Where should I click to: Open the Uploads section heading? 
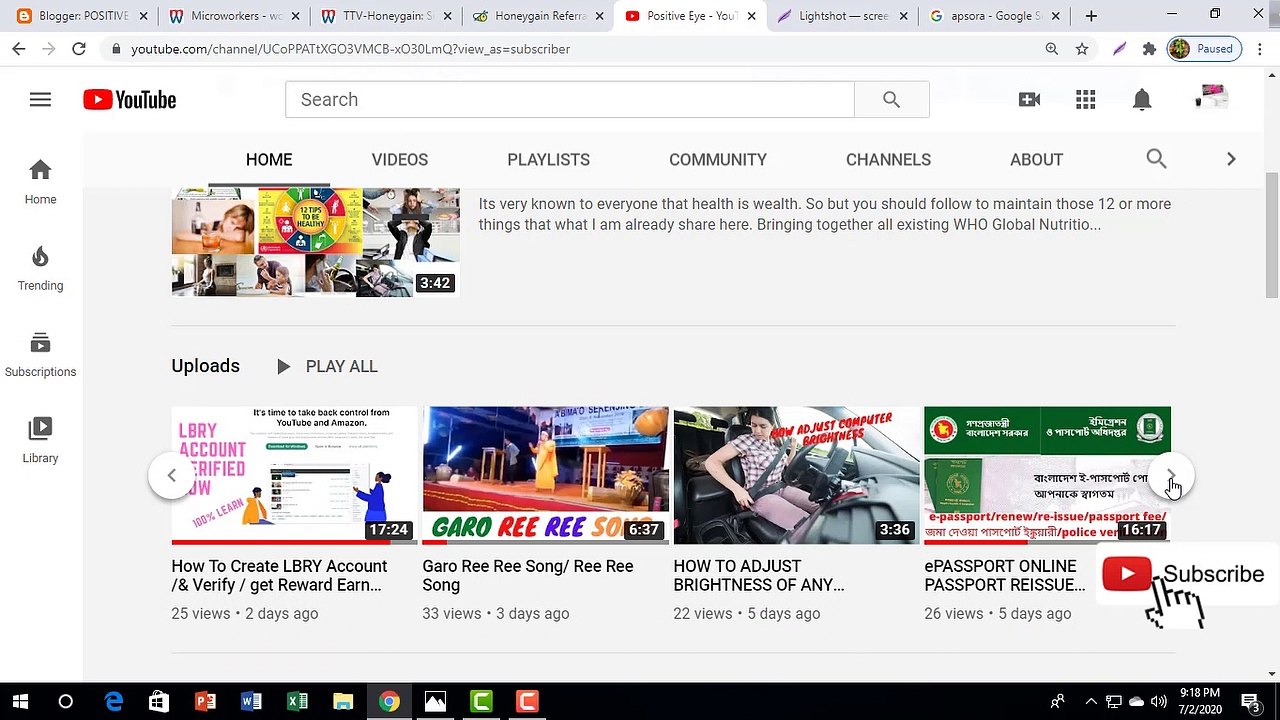pos(205,366)
